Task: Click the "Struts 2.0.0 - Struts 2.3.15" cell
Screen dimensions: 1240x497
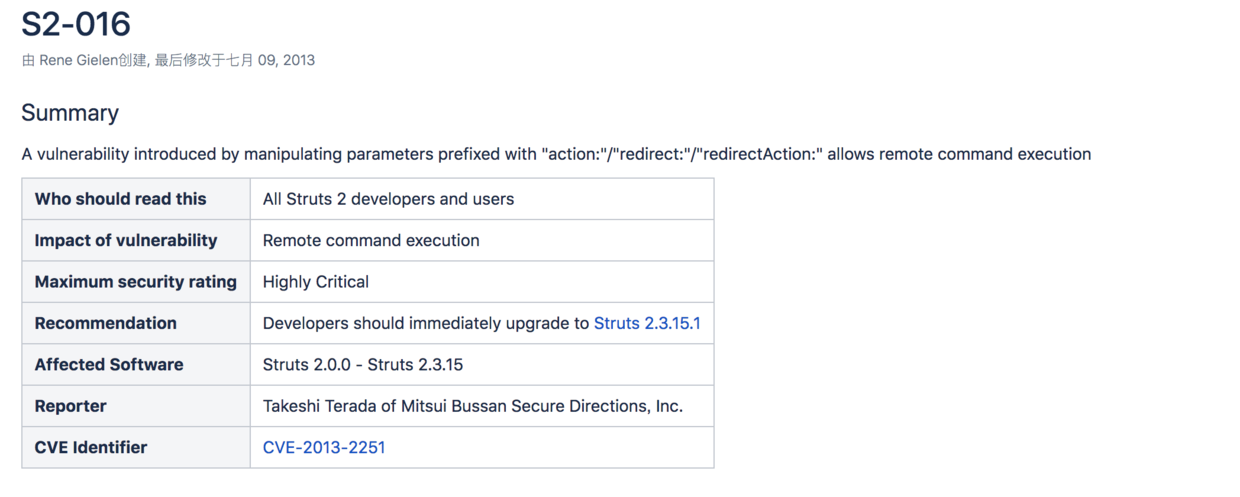Action: (x=363, y=364)
